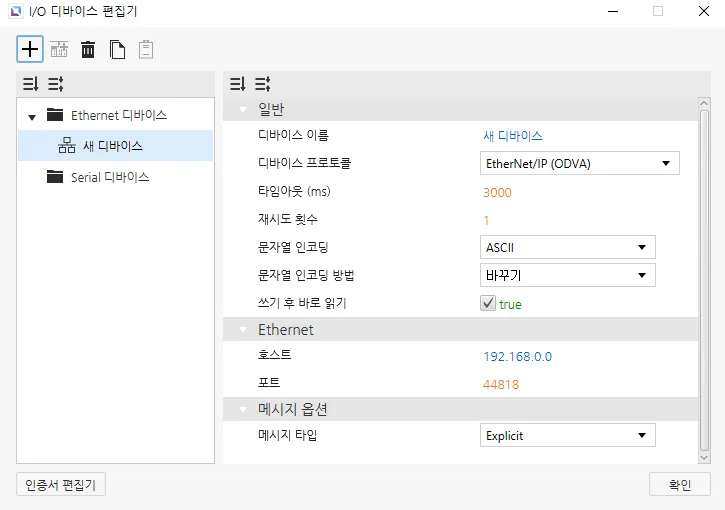Click the paste clipboard icon
The height and width of the screenshot is (510, 725).
click(x=146, y=49)
